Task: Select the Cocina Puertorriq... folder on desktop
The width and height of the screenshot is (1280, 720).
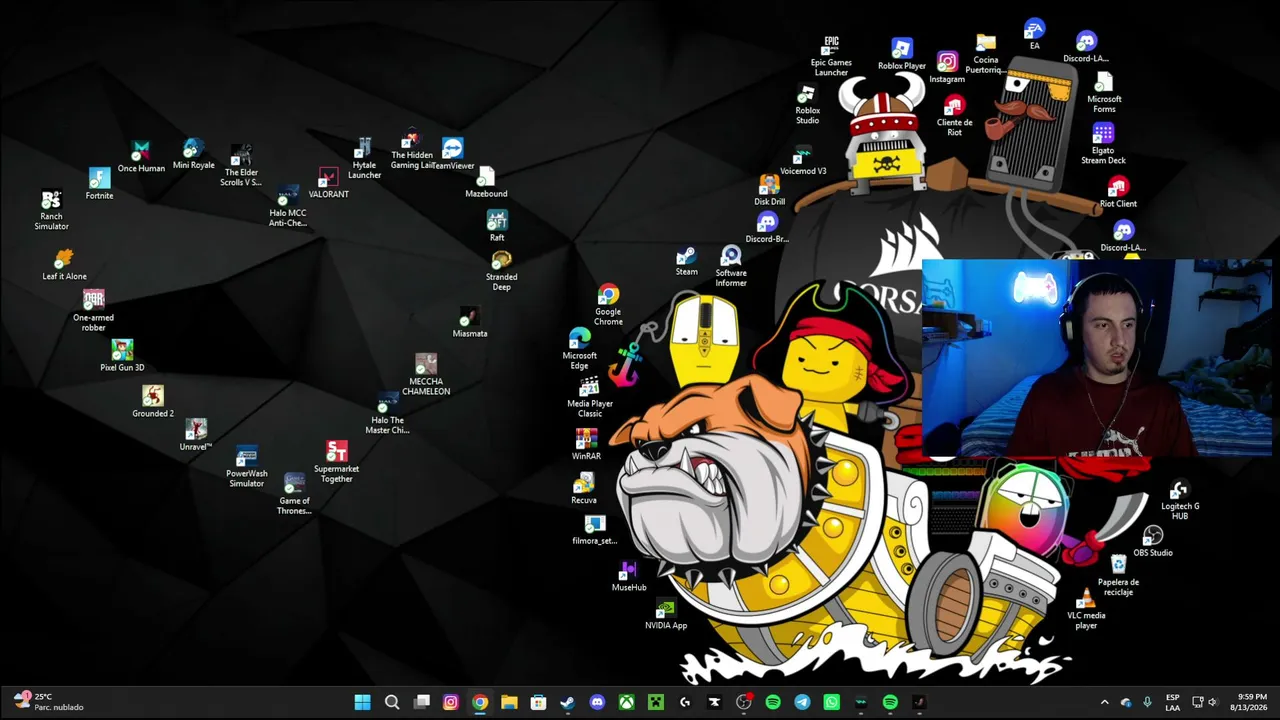Action: tap(986, 54)
